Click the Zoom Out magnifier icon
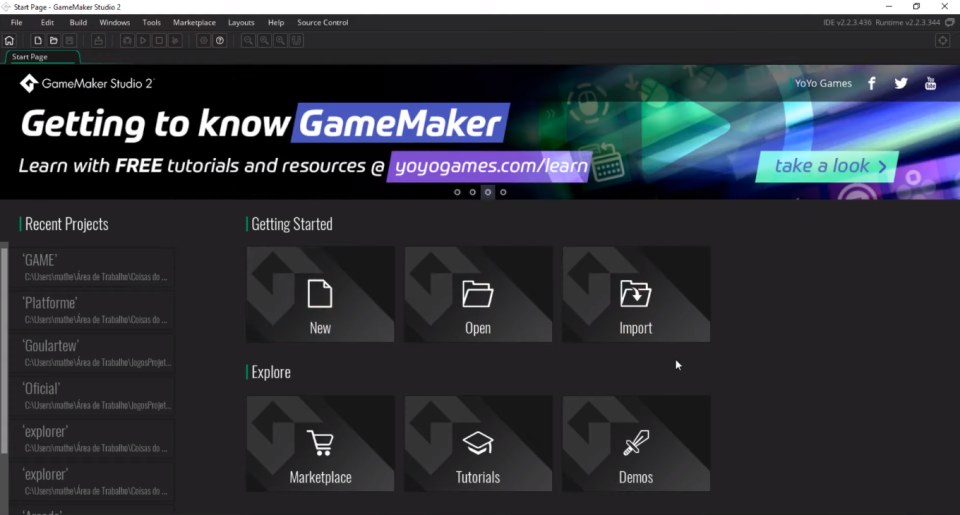960x515 pixels. click(x=248, y=40)
